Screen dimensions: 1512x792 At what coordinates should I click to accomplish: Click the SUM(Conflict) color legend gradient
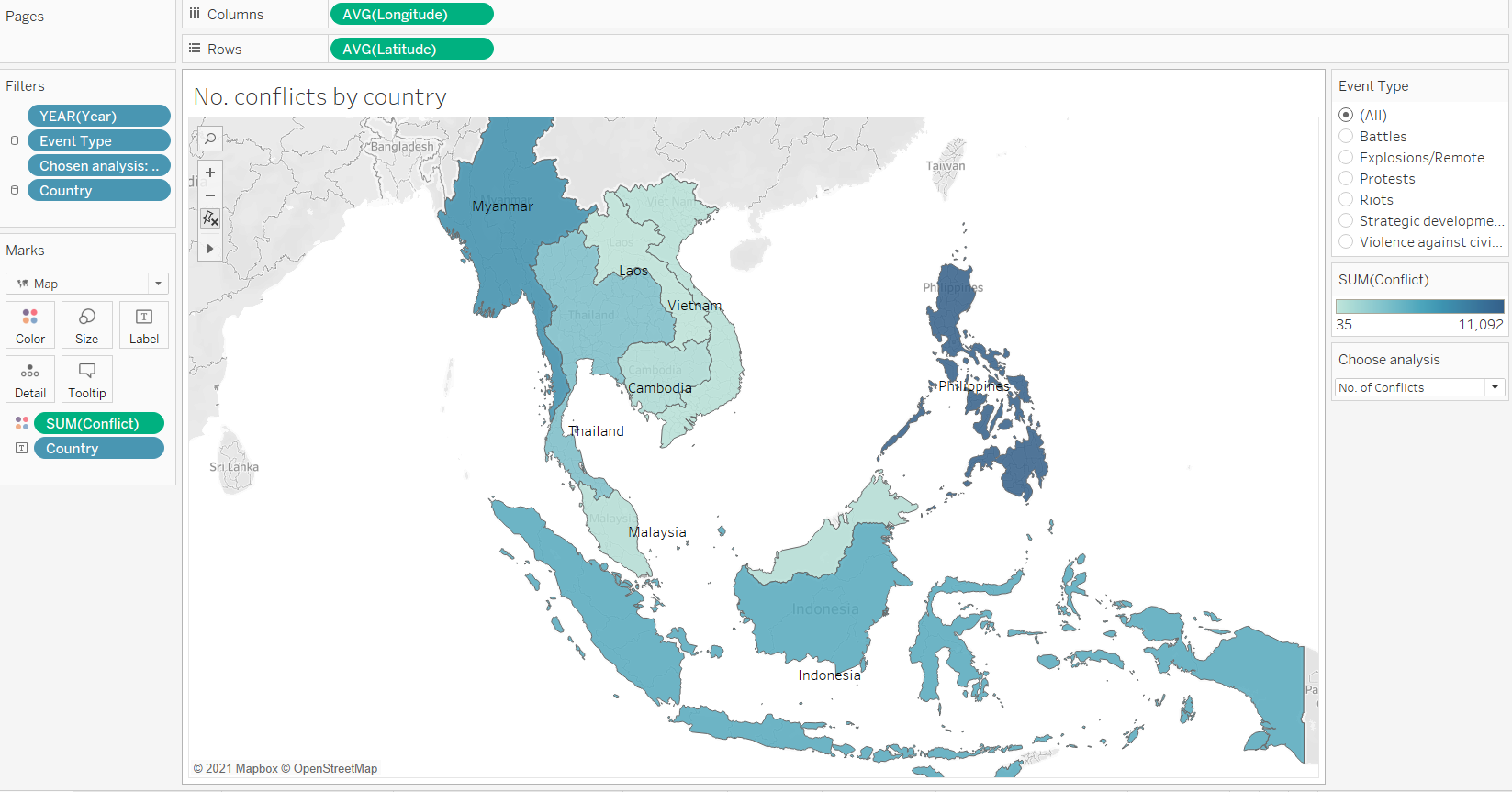pyautogui.click(x=1419, y=307)
